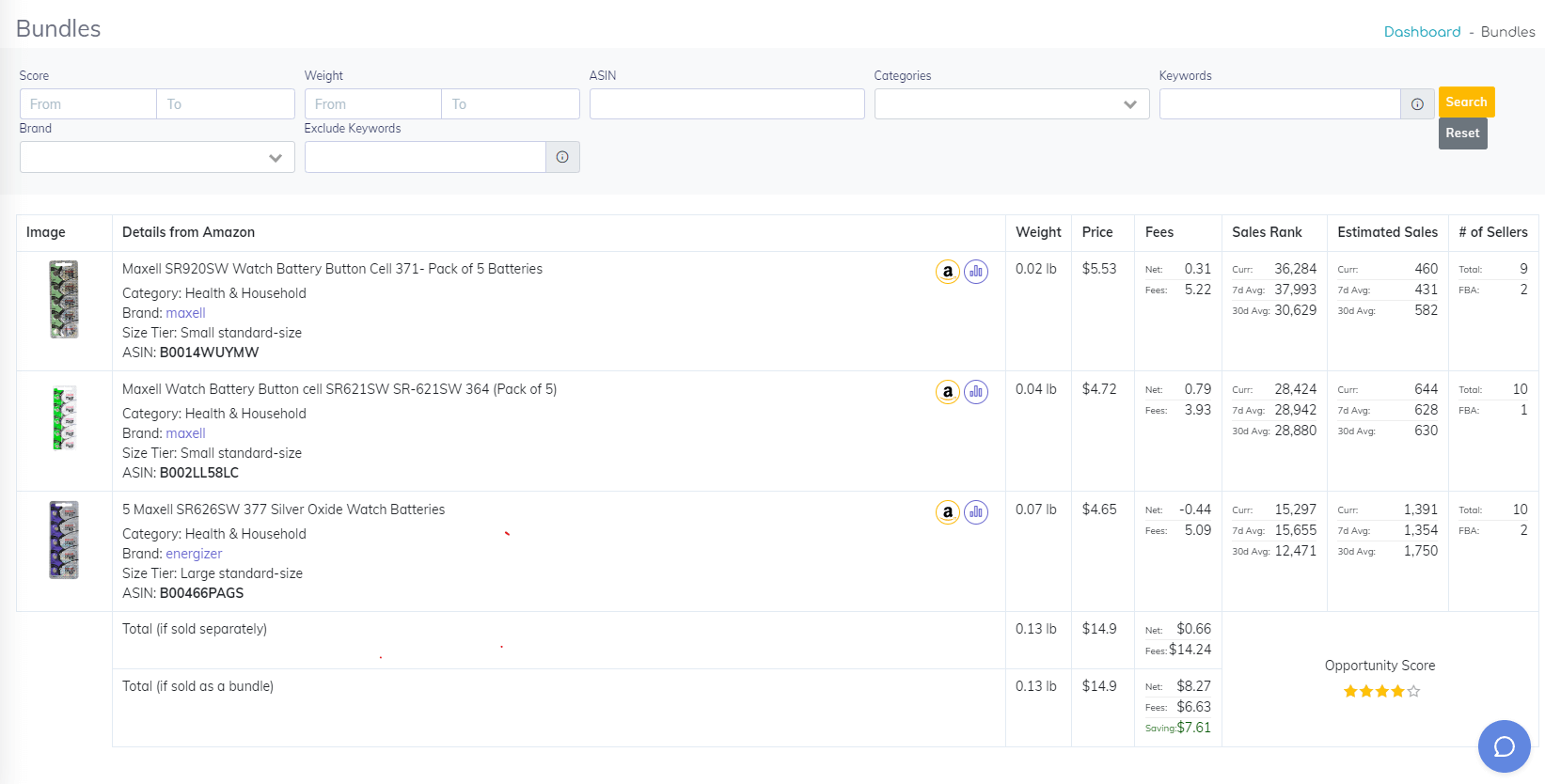Image resolution: width=1545 pixels, height=784 pixels.
Task: Click into the ASIN filter field
Action: [x=727, y=104]
